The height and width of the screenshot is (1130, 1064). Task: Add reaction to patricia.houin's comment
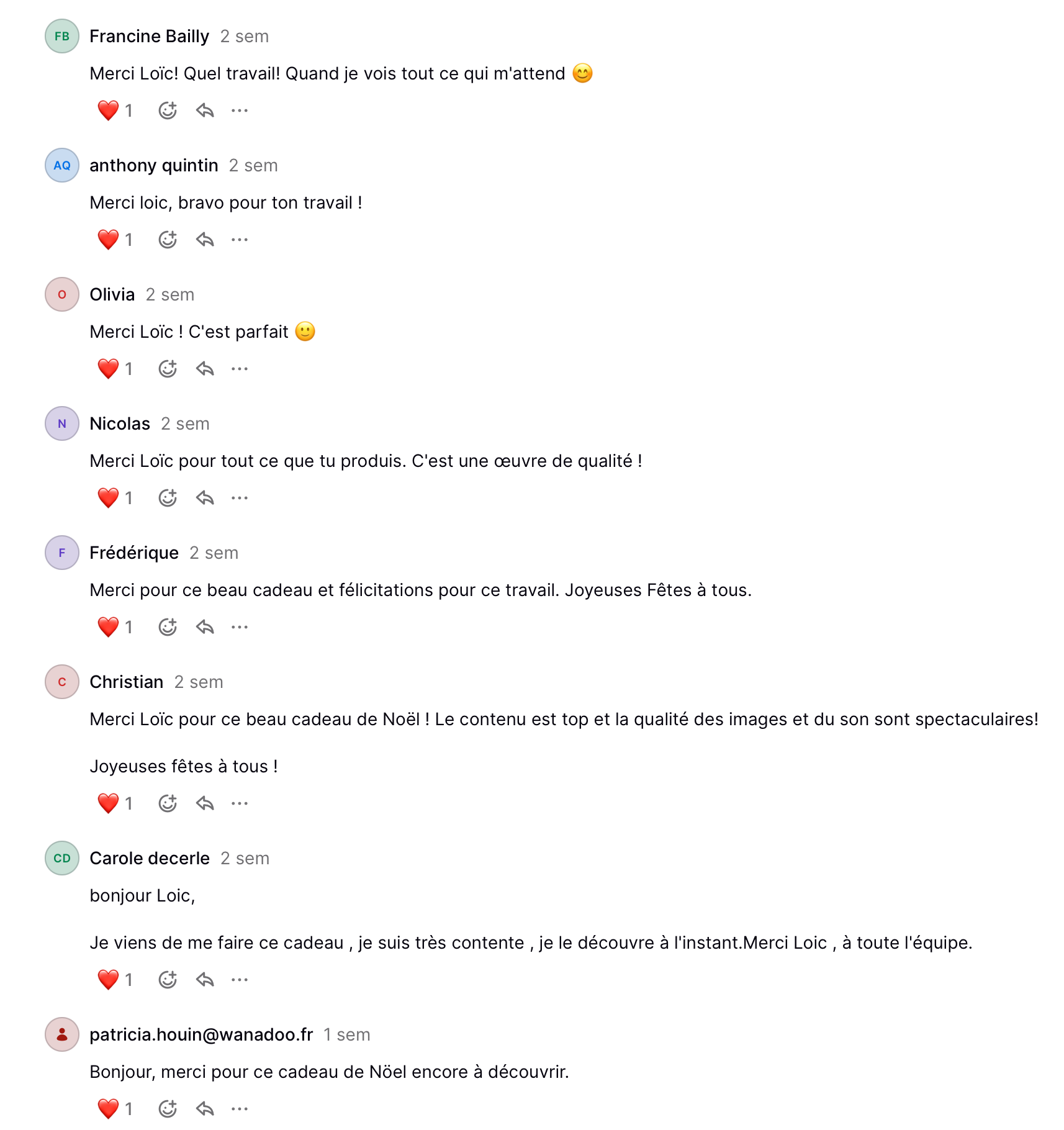[168, 1109]
